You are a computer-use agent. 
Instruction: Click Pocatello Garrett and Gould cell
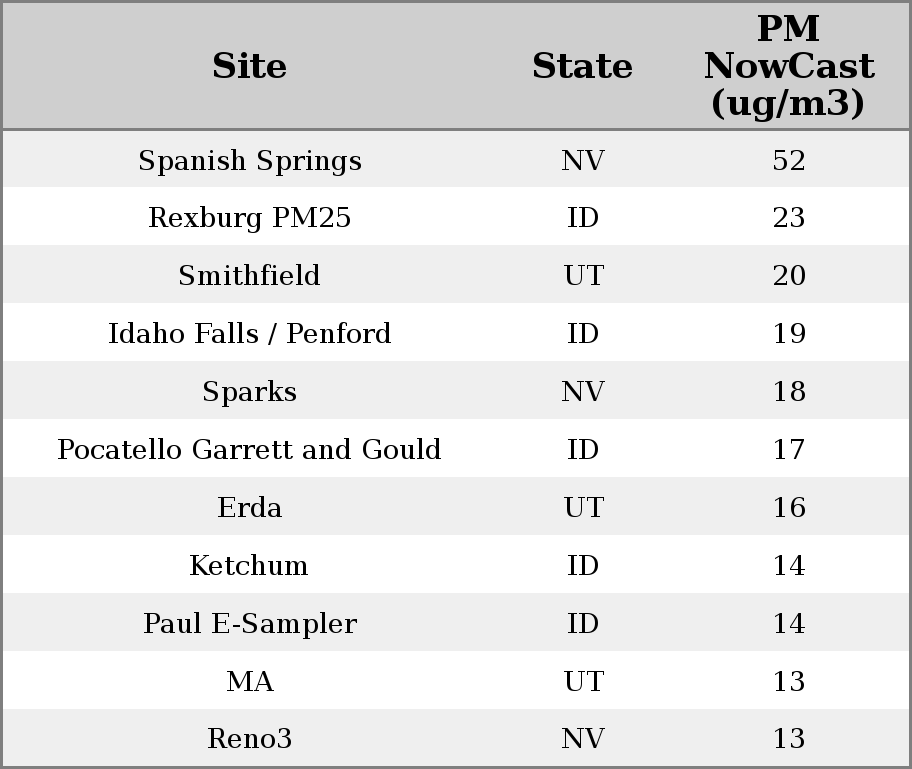click(x=249, y=450)
